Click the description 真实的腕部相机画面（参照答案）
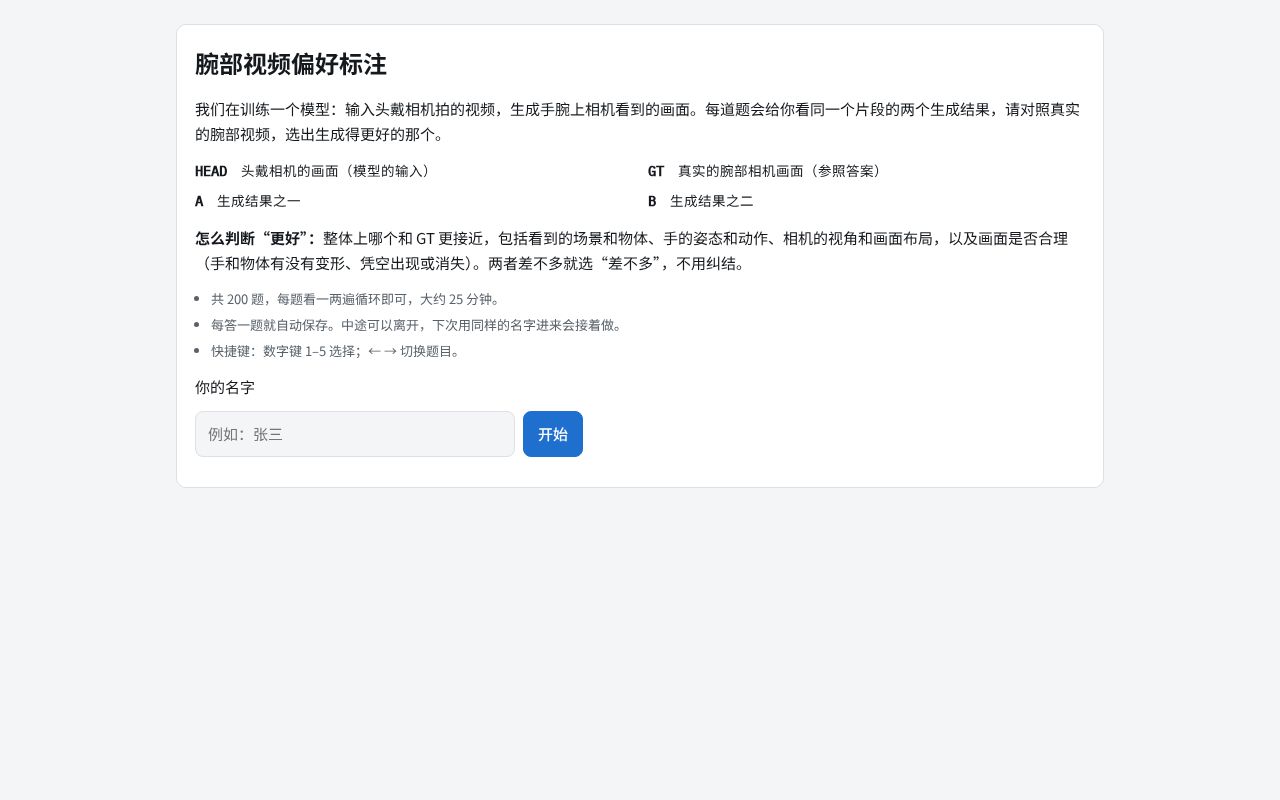This screenshot has height=800, width=1280. [783, 171]
